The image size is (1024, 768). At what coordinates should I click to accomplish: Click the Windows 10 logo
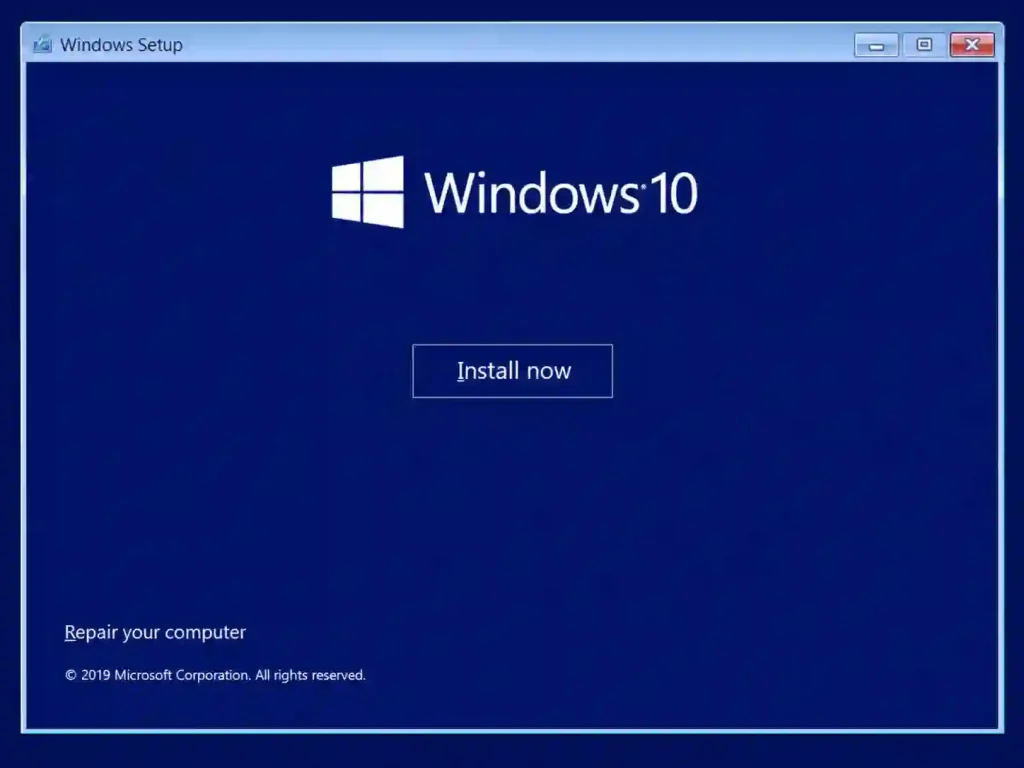515,192
